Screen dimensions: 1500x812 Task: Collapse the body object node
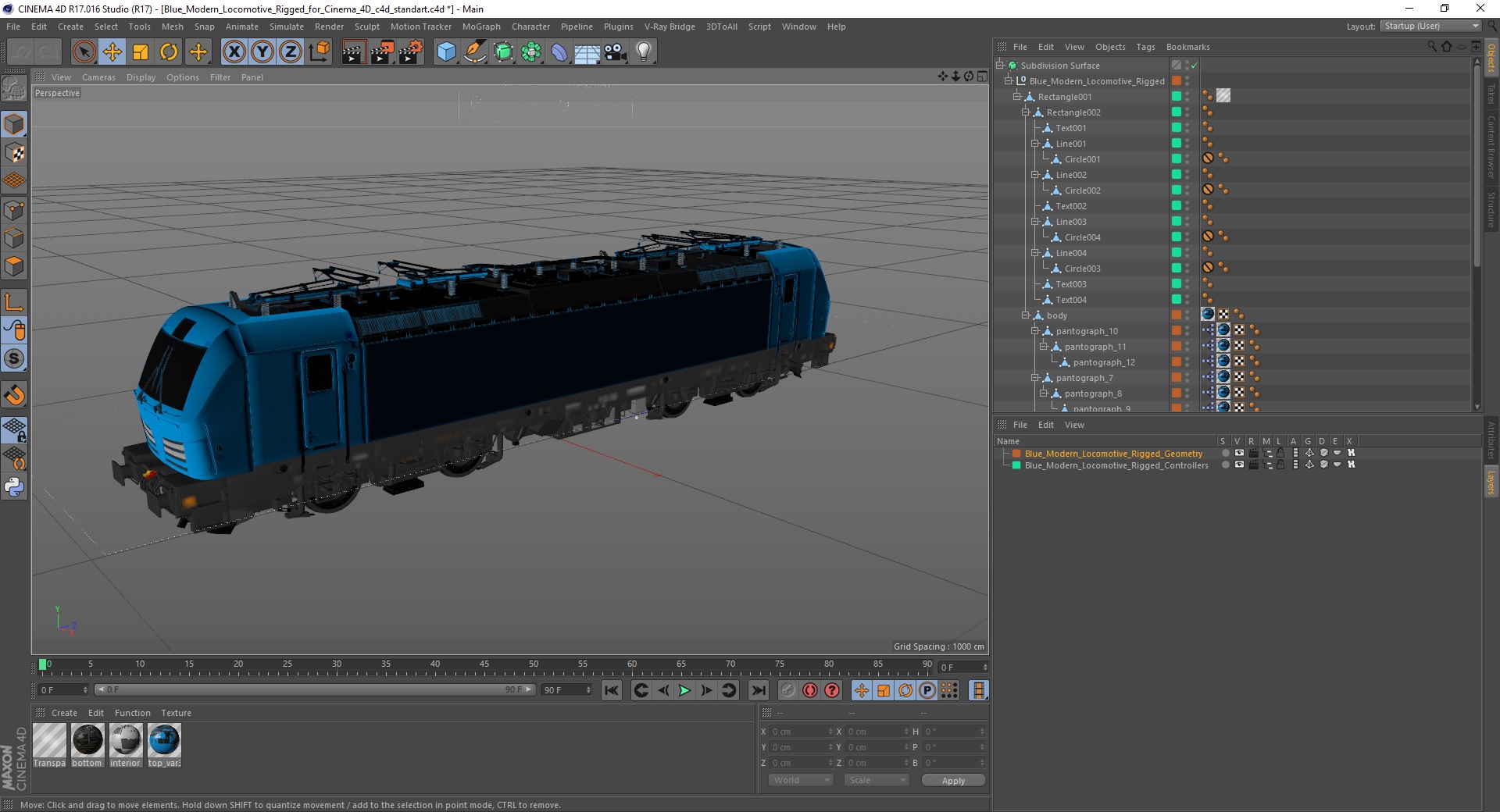(x=1026, y=315)
